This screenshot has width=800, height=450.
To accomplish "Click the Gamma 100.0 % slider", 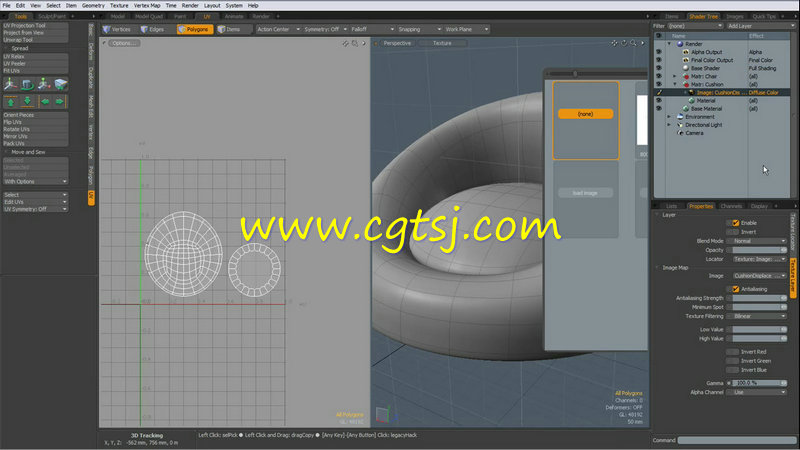I will [759, 383].
